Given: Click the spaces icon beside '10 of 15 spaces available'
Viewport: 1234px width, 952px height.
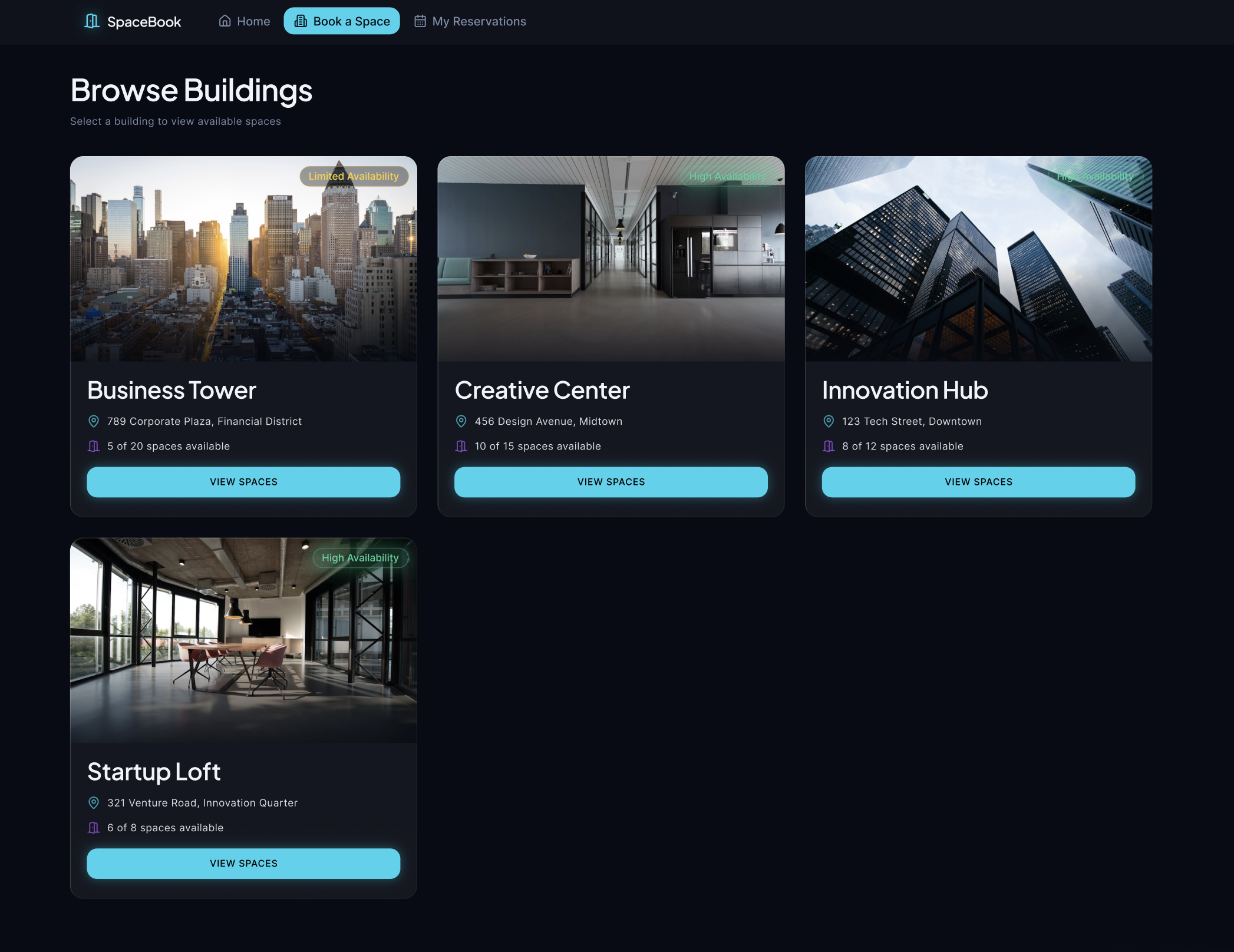Looking at the screenshot, I should (461, 446).
